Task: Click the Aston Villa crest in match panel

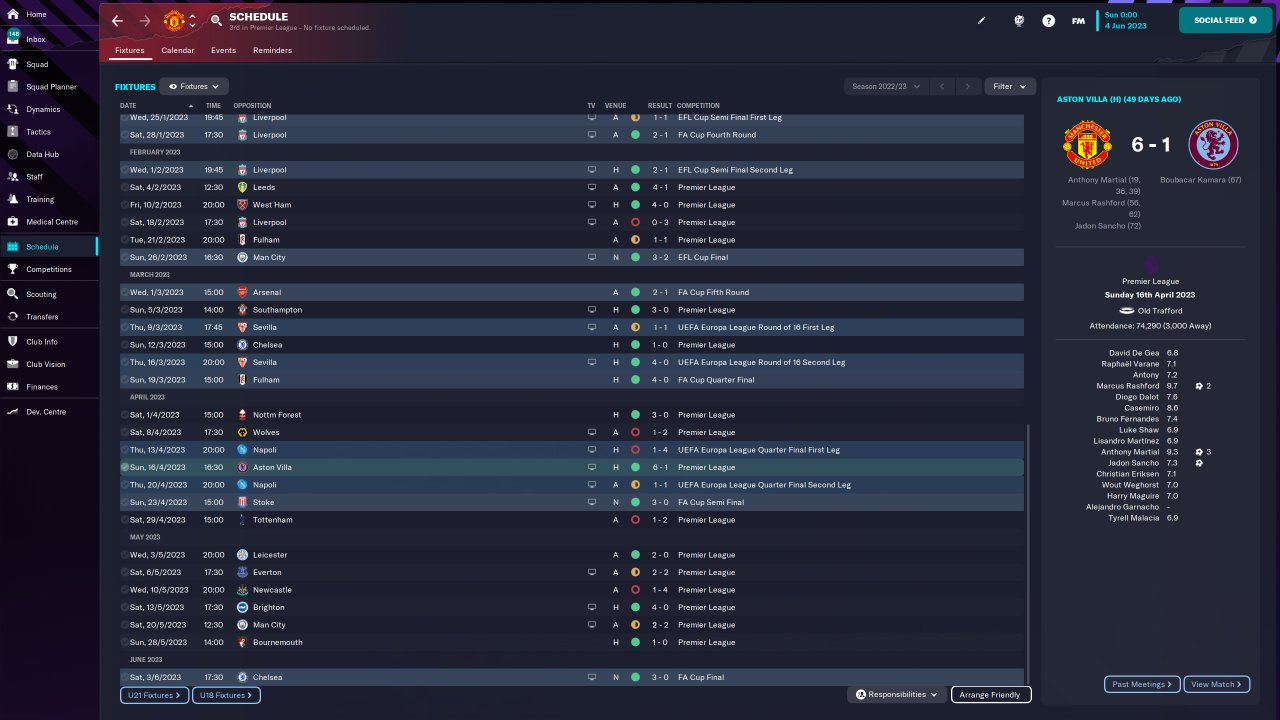Action: (1213, 146)
